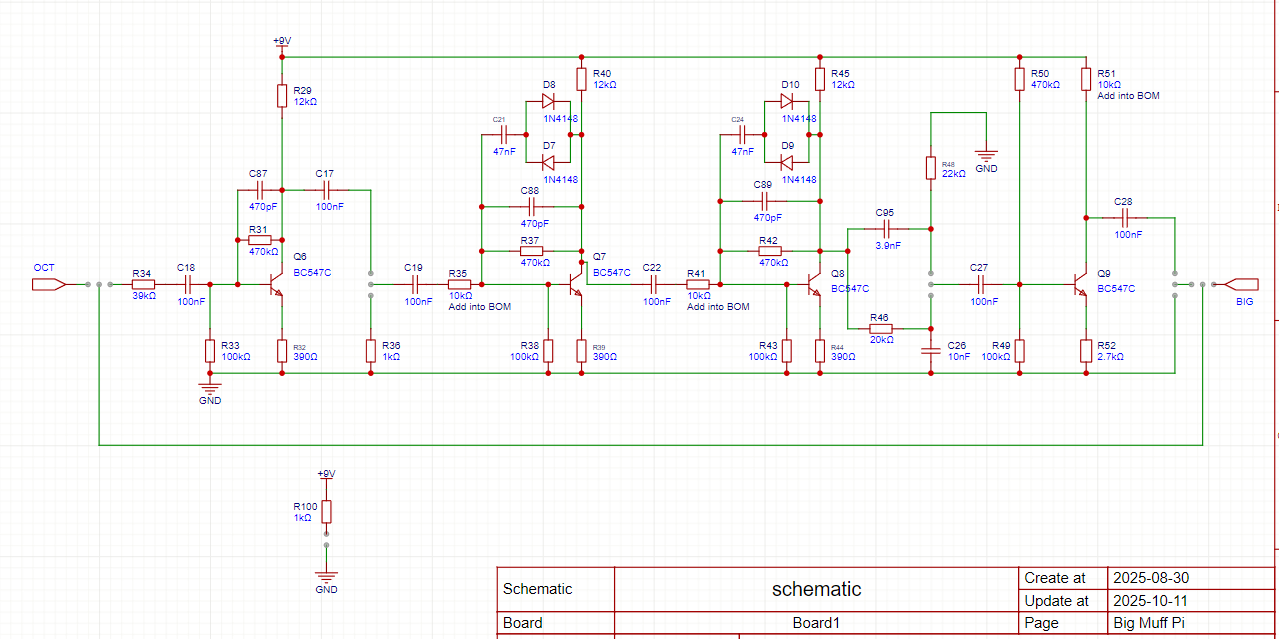
Task: Select the Q6 BC547C transistor symbol
Action: 275,285
